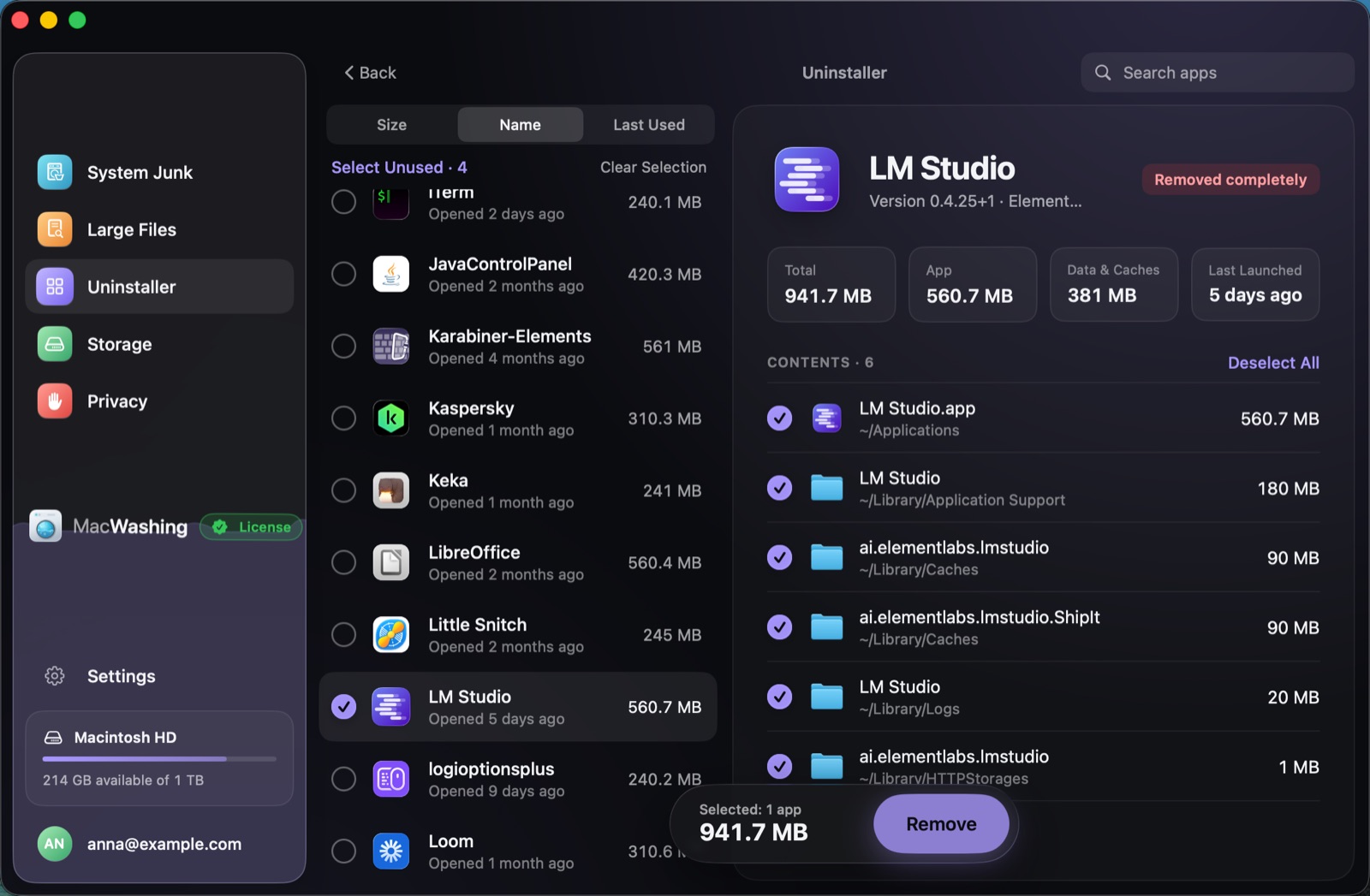Click Clear Selection
Image resolution: width=1370 pixels, height=896 pixels.
(653, 167)
